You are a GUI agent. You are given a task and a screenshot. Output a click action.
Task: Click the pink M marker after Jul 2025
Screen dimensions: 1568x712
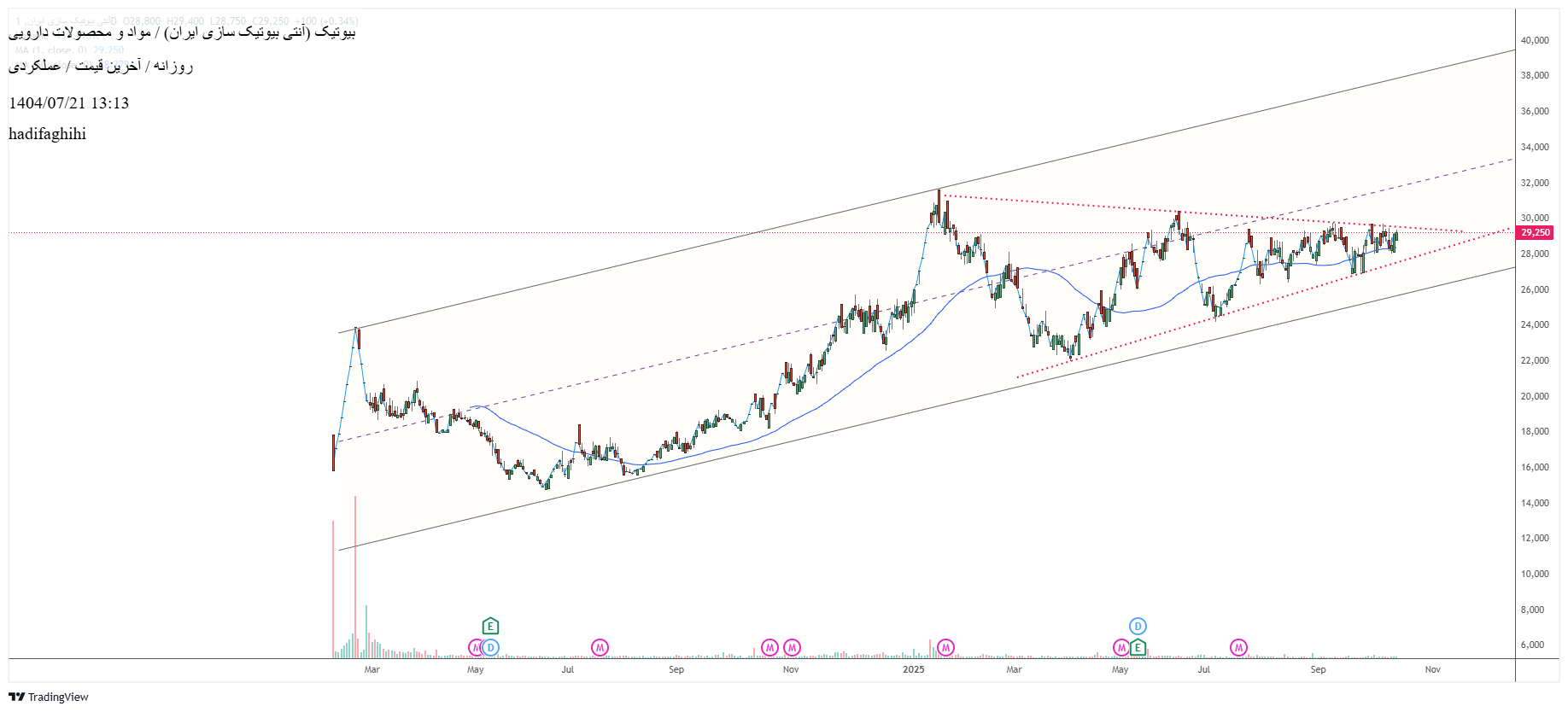pyautogui.click(x=1238, y=648)
